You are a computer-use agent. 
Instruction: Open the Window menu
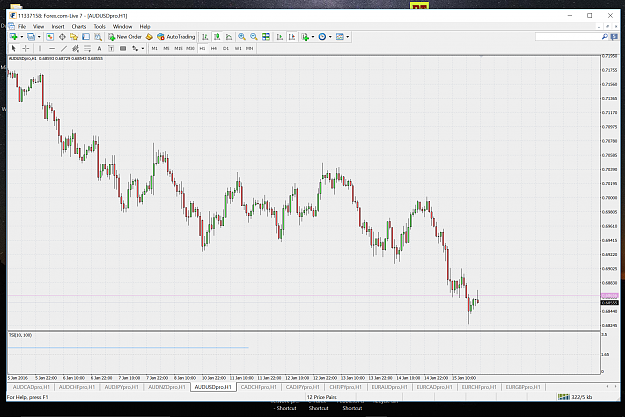click(122, 27)
